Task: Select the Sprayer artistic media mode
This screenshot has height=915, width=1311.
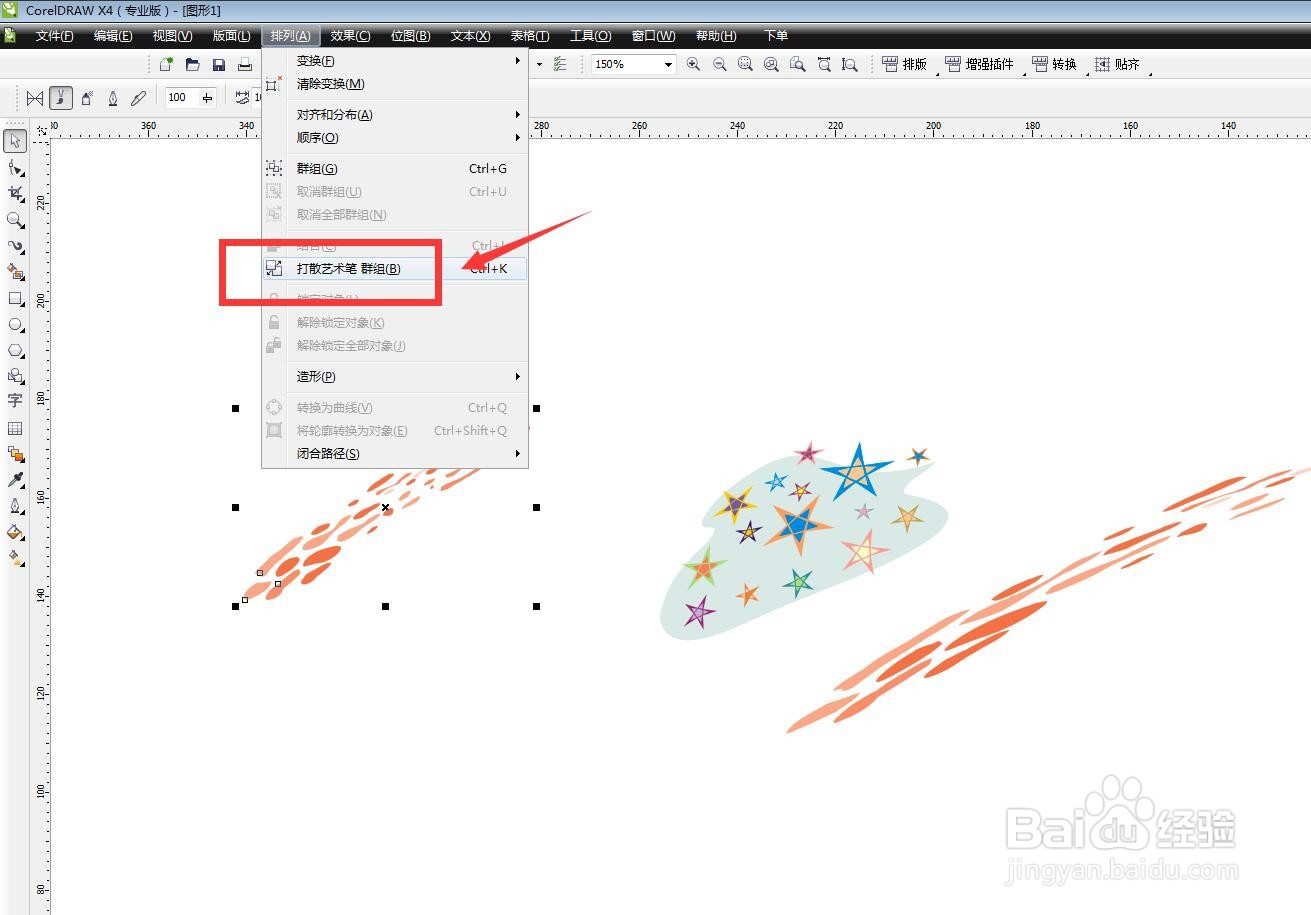Action: click(87, 98)
